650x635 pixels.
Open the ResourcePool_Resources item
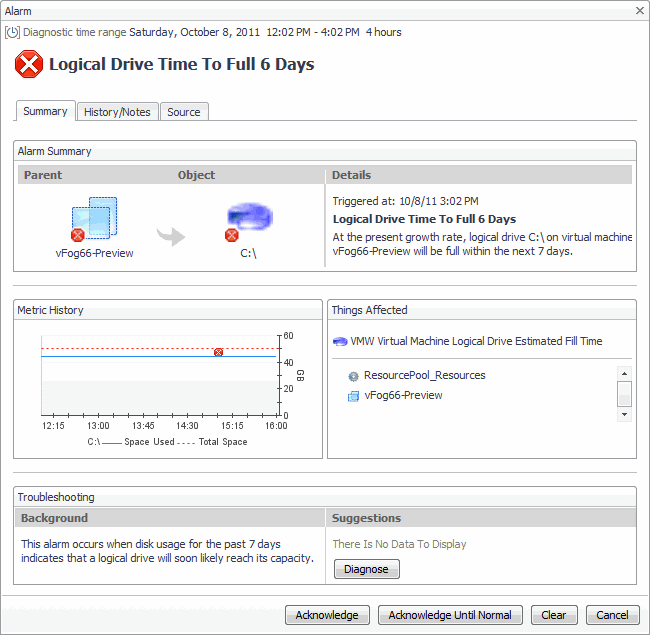point(424,376)
